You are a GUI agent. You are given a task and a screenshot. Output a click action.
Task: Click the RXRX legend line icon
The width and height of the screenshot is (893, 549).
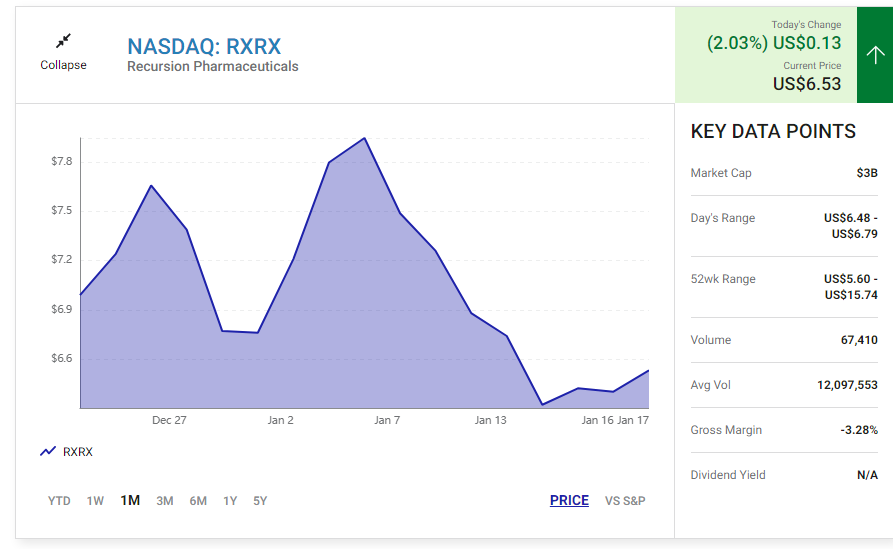pos(48,452)
